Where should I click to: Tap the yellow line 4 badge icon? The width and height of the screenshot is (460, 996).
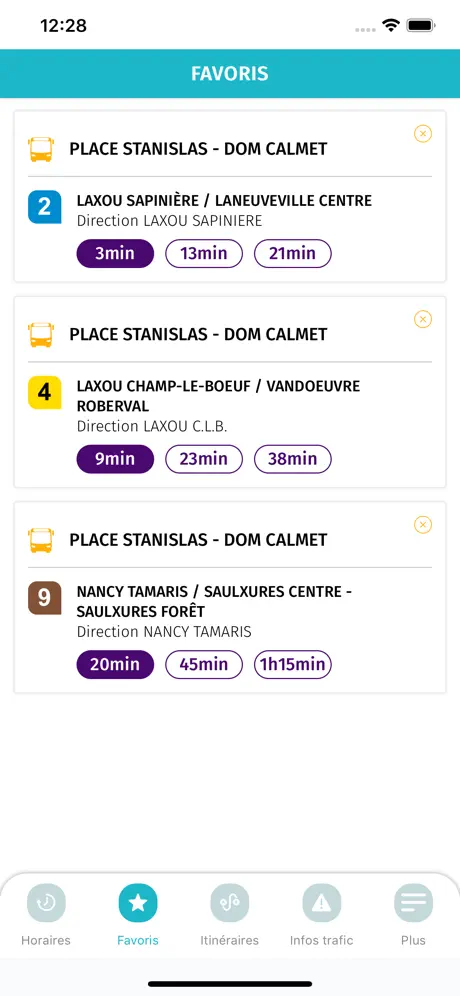coord(44,393)
